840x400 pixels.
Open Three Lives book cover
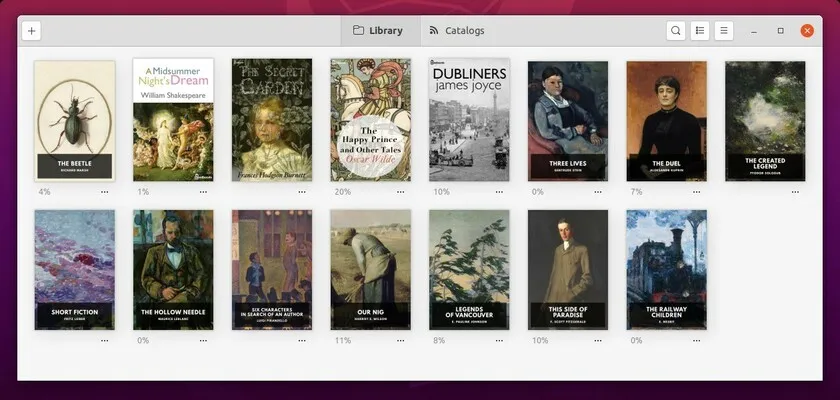tap(568, 121)
